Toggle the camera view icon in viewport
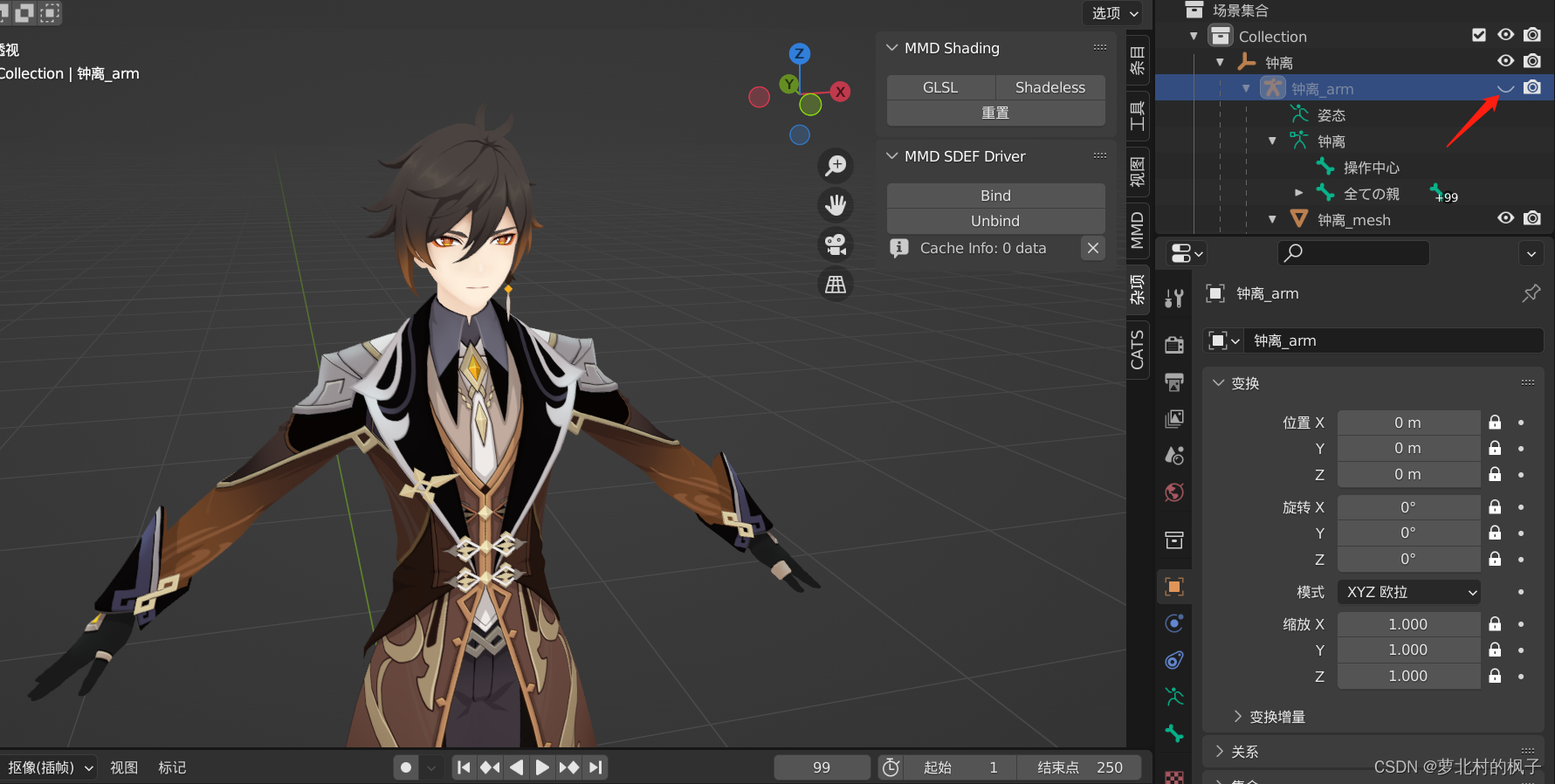The height and width of the screenshot is (784, 1555). 836,244
